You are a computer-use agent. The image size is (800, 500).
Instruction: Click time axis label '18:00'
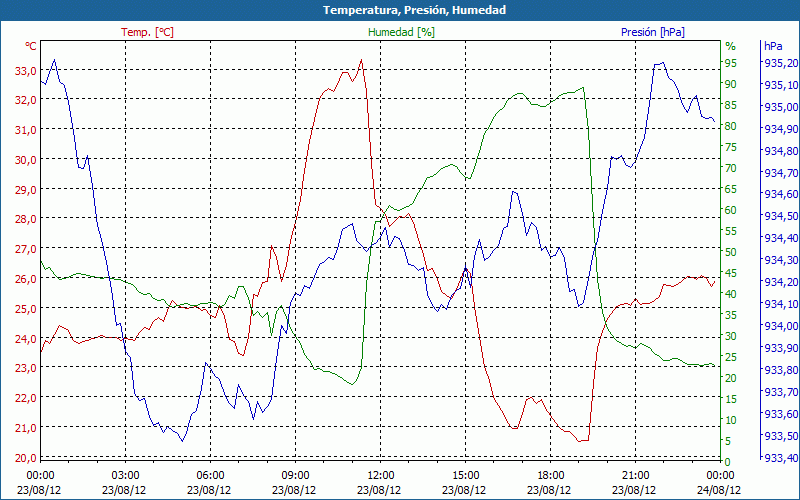(x=550, y=476)
